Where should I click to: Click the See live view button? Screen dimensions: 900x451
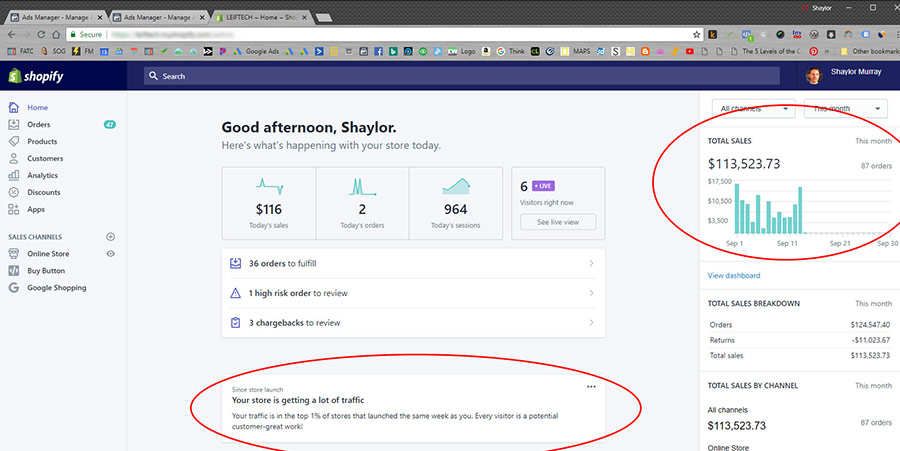[x=558, y=222]
